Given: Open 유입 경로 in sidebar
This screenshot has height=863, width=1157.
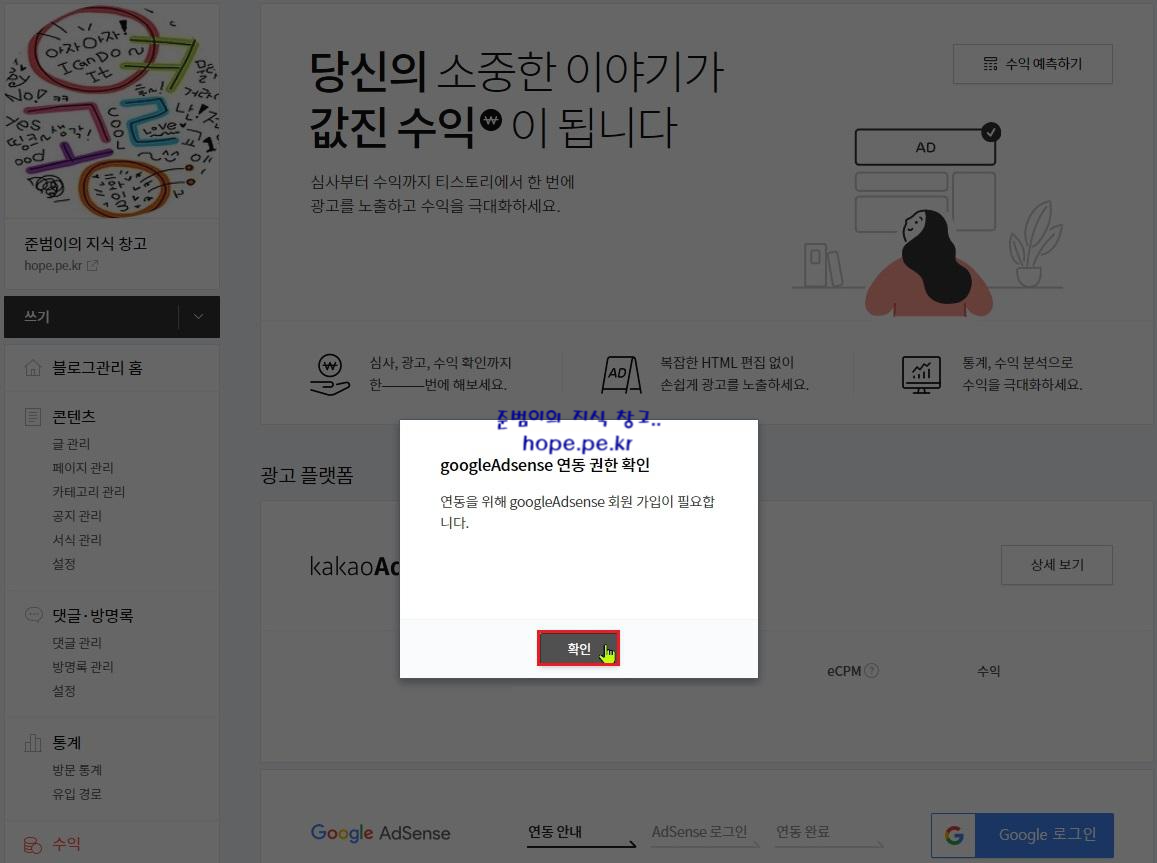Looking at the screenshot, I should (x=77, y=794).
